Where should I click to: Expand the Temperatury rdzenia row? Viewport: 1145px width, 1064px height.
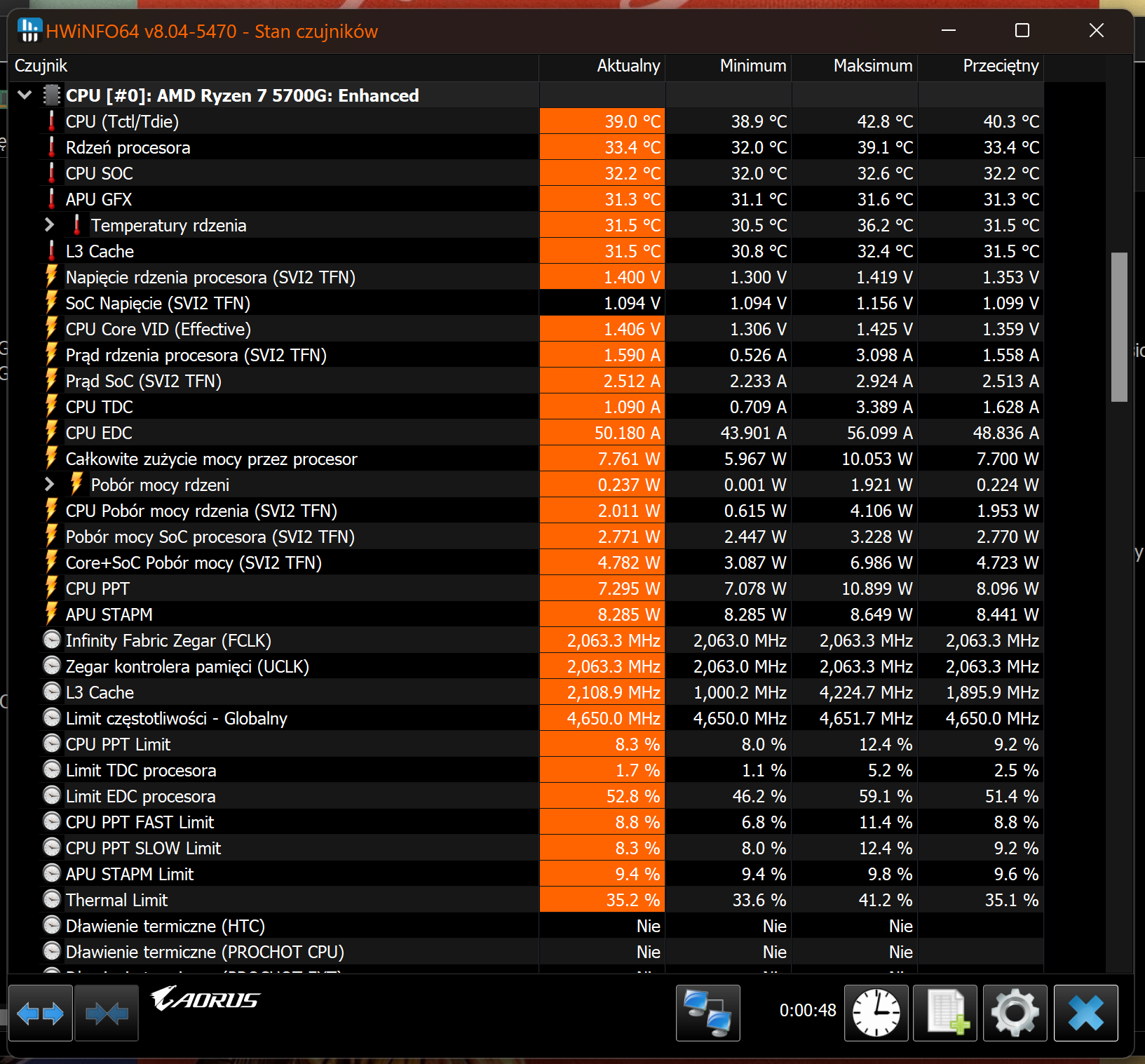(x=49, y=225)
